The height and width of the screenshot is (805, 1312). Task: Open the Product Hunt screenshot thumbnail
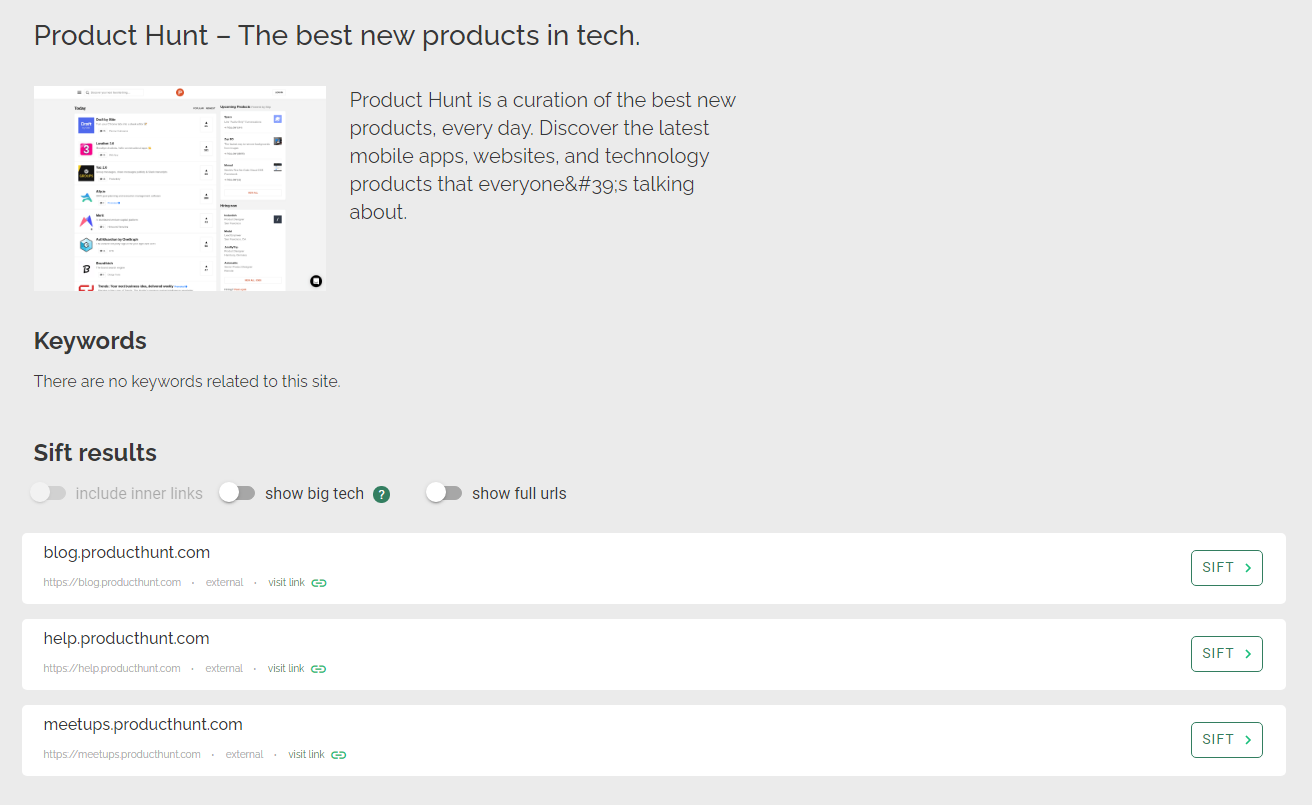[180, 188]
